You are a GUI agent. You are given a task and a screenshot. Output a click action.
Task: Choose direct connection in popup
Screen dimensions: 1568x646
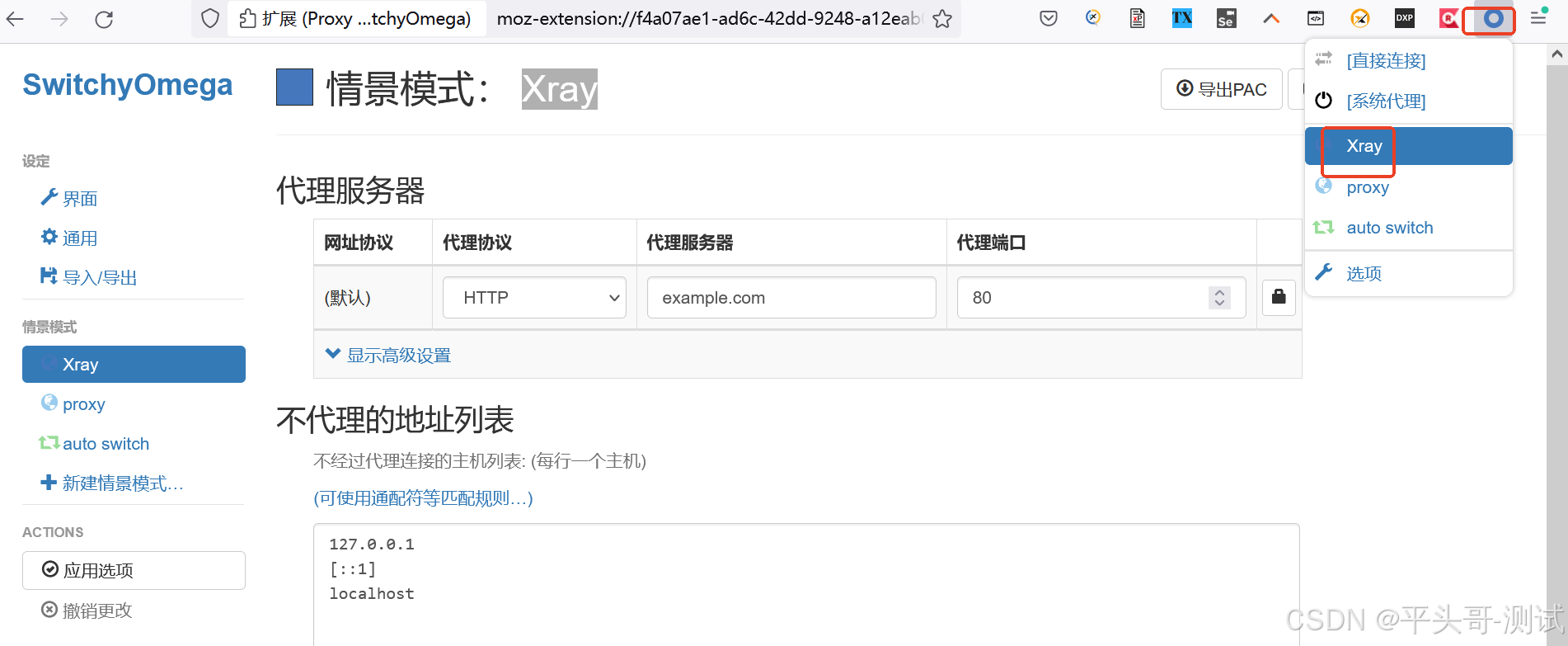(x=1409, y=60)
